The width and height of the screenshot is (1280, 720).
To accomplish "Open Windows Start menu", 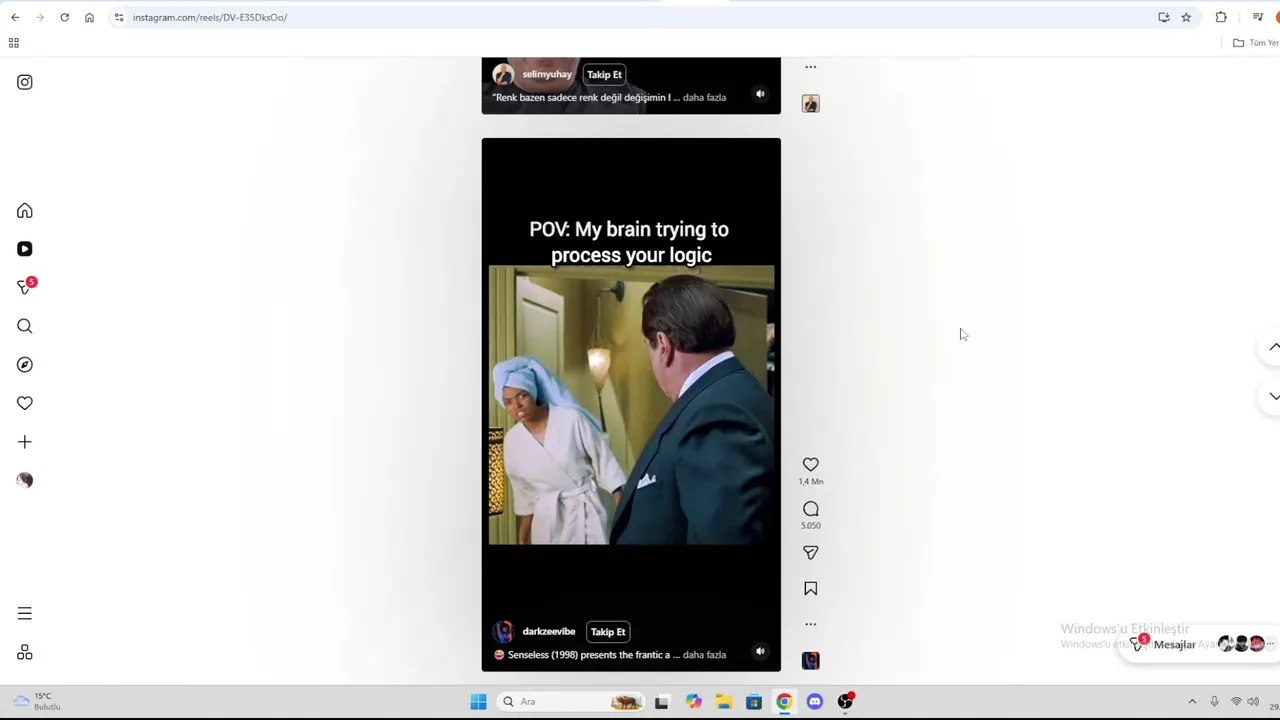I will click(478, 702).
